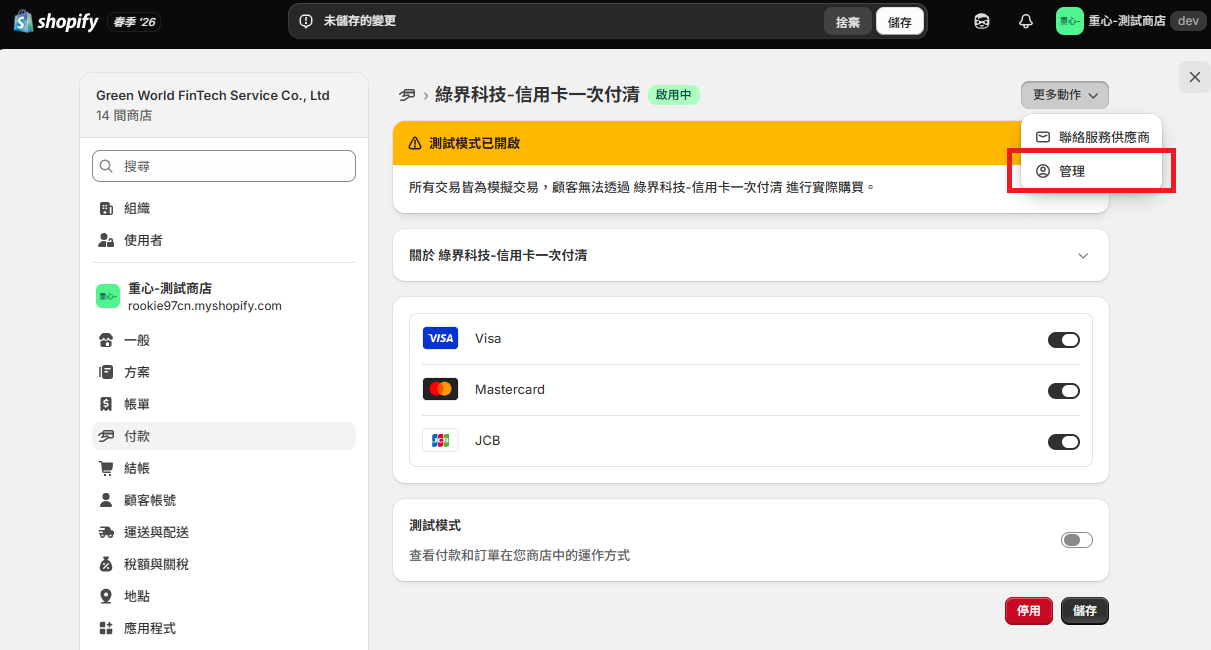Click the green store avatar beside rookie97cn.myshopify.com

(108, 296)
